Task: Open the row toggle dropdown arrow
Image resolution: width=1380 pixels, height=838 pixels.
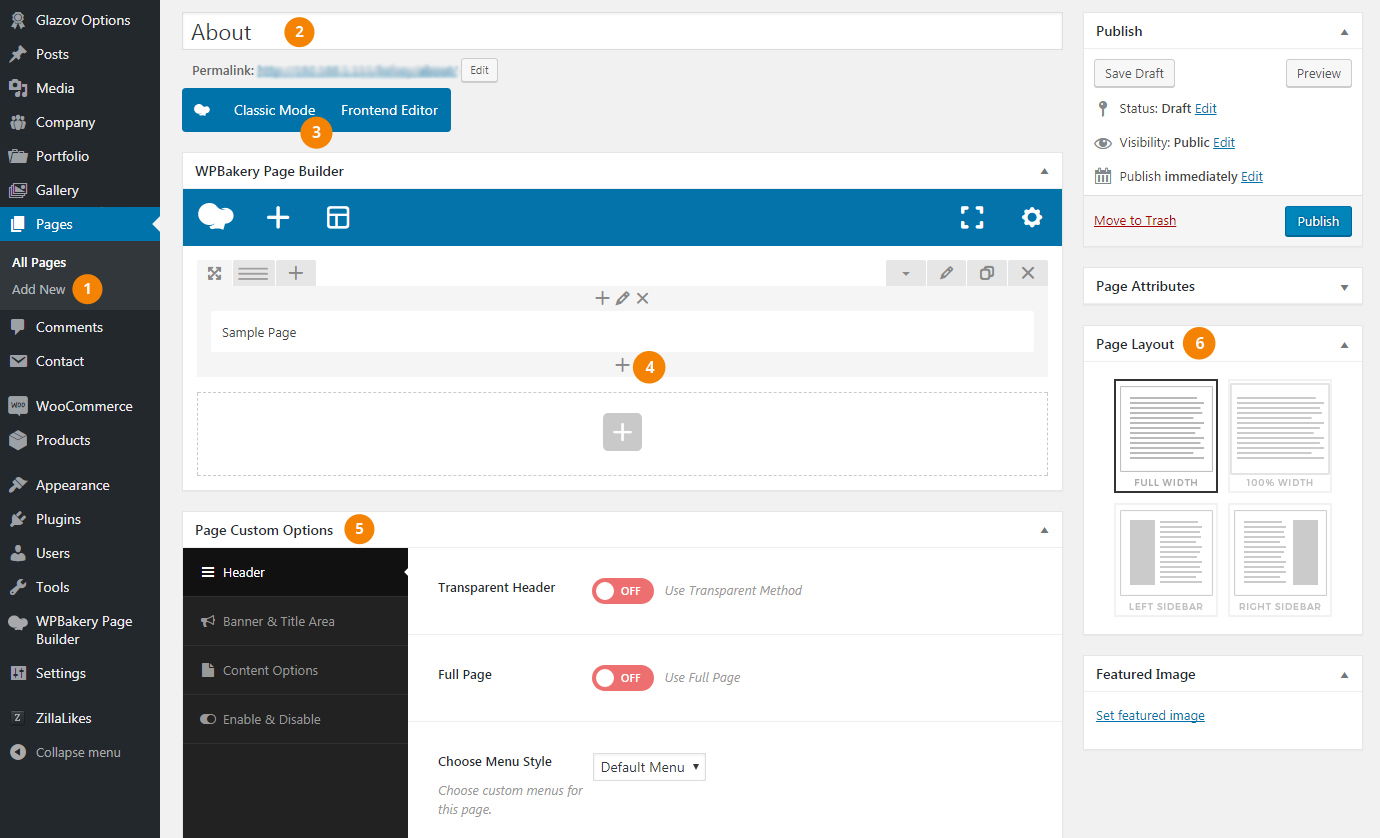Action: tap(905, 273)
